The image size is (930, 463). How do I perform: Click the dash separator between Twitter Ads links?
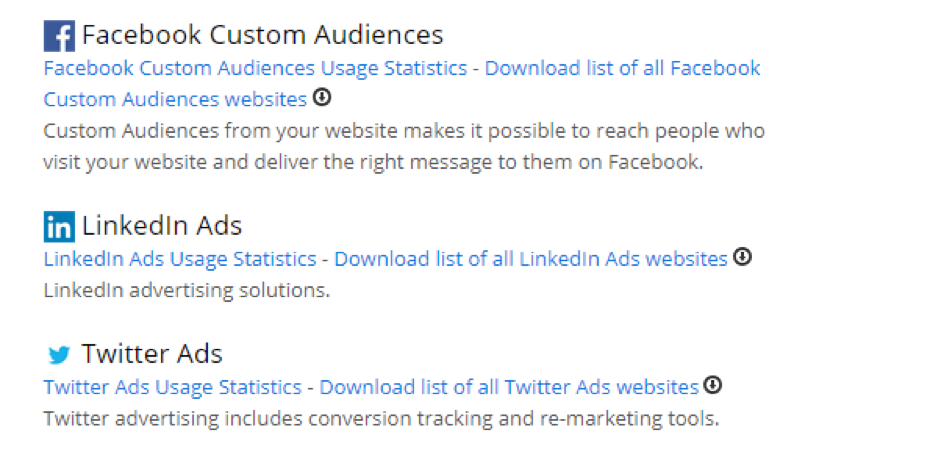click(x=310, y=388)
